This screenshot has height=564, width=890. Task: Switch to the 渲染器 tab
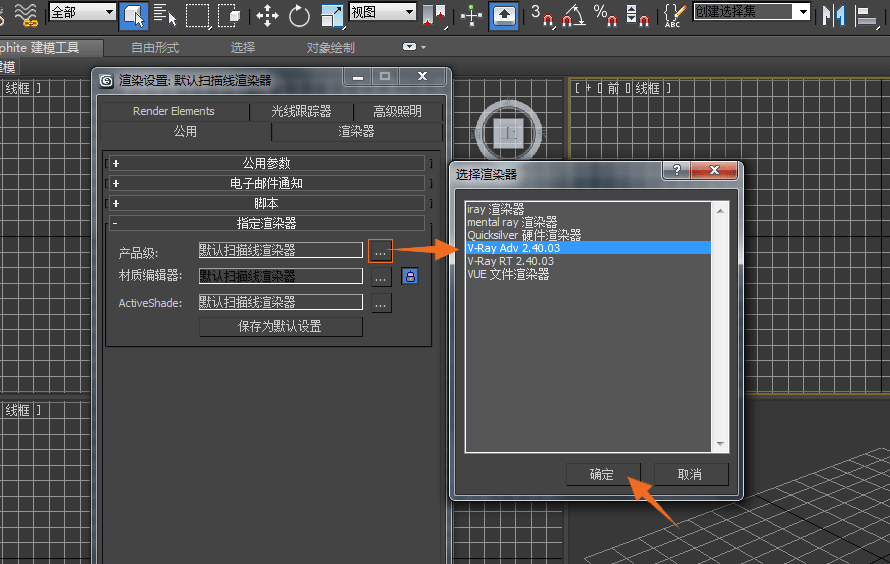356,131
